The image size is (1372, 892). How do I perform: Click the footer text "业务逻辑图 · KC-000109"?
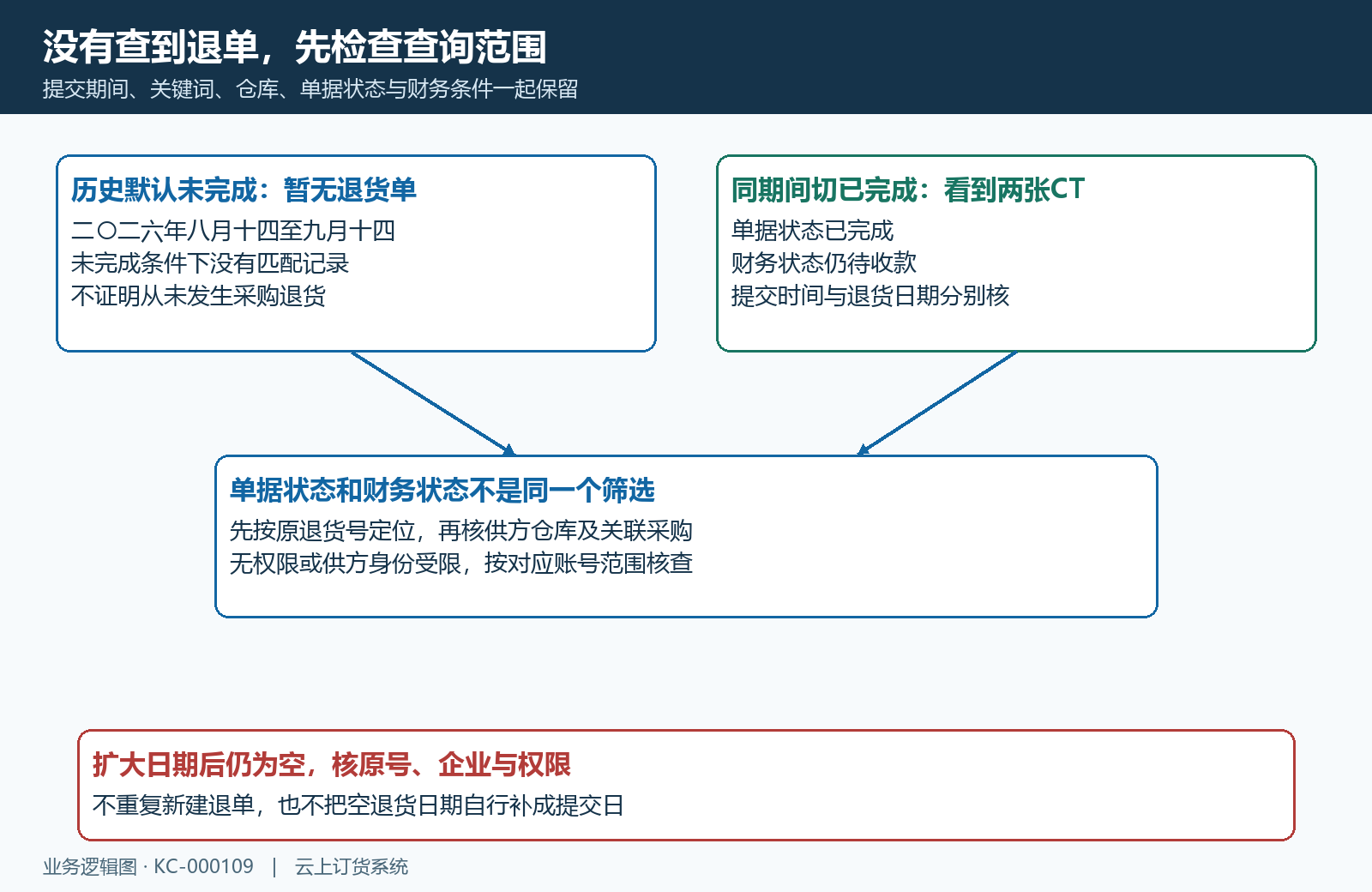(148, 867)
